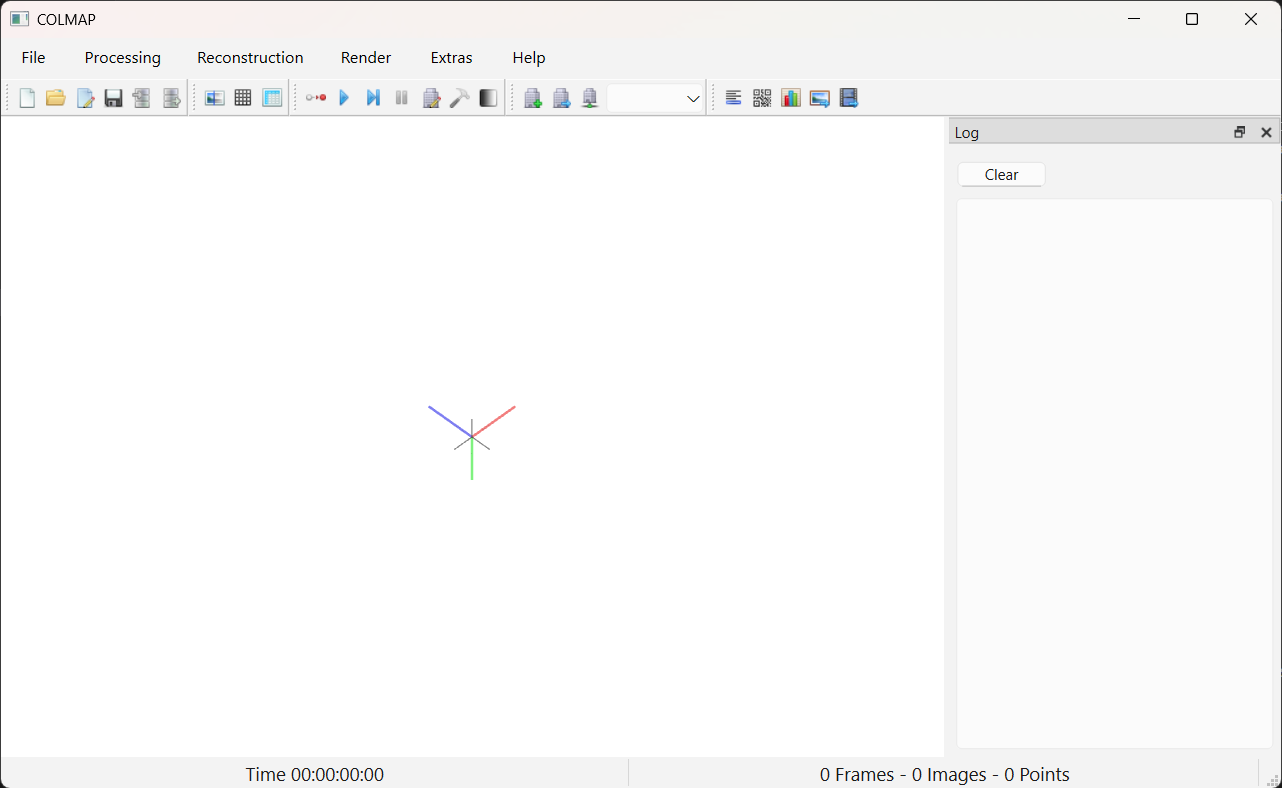Click the New project icon
The height and width of the screenshot is (788, 1282).
point(27,98)
